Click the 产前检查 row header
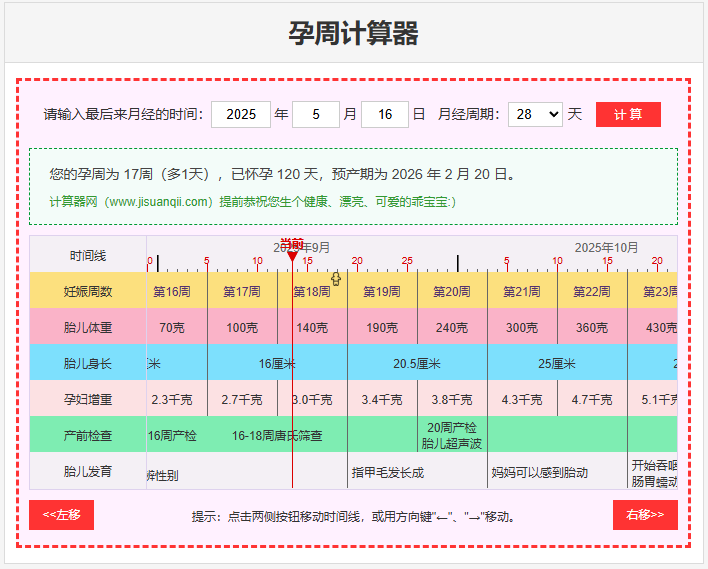The width and height of the screenshot is (708, 569). [x=88, y=435]
